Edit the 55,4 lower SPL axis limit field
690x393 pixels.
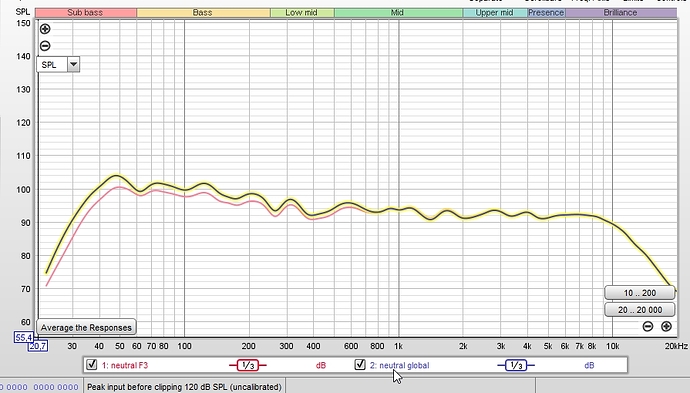pyautogui.click(x=23, y=338)
